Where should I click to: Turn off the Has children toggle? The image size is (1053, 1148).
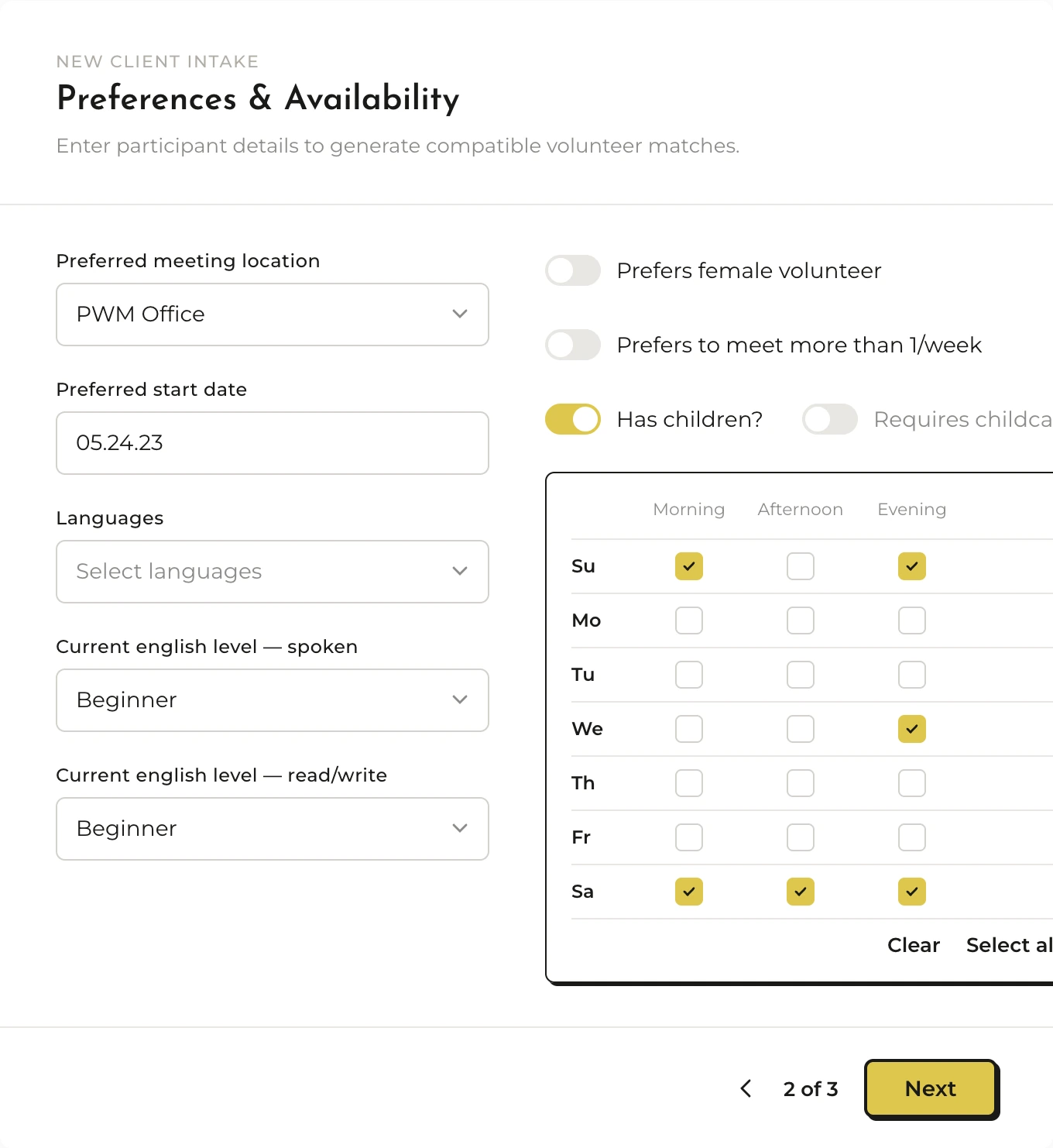coord(573,419)
